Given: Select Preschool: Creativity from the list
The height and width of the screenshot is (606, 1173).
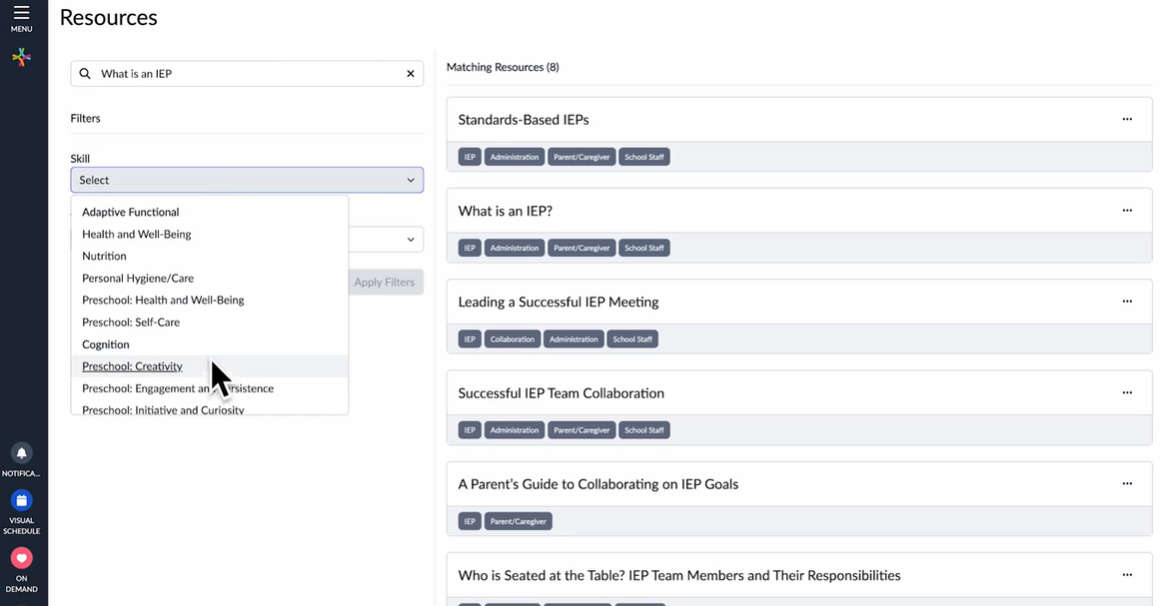Looking at the screenshot, I should (x=132, y=366).
